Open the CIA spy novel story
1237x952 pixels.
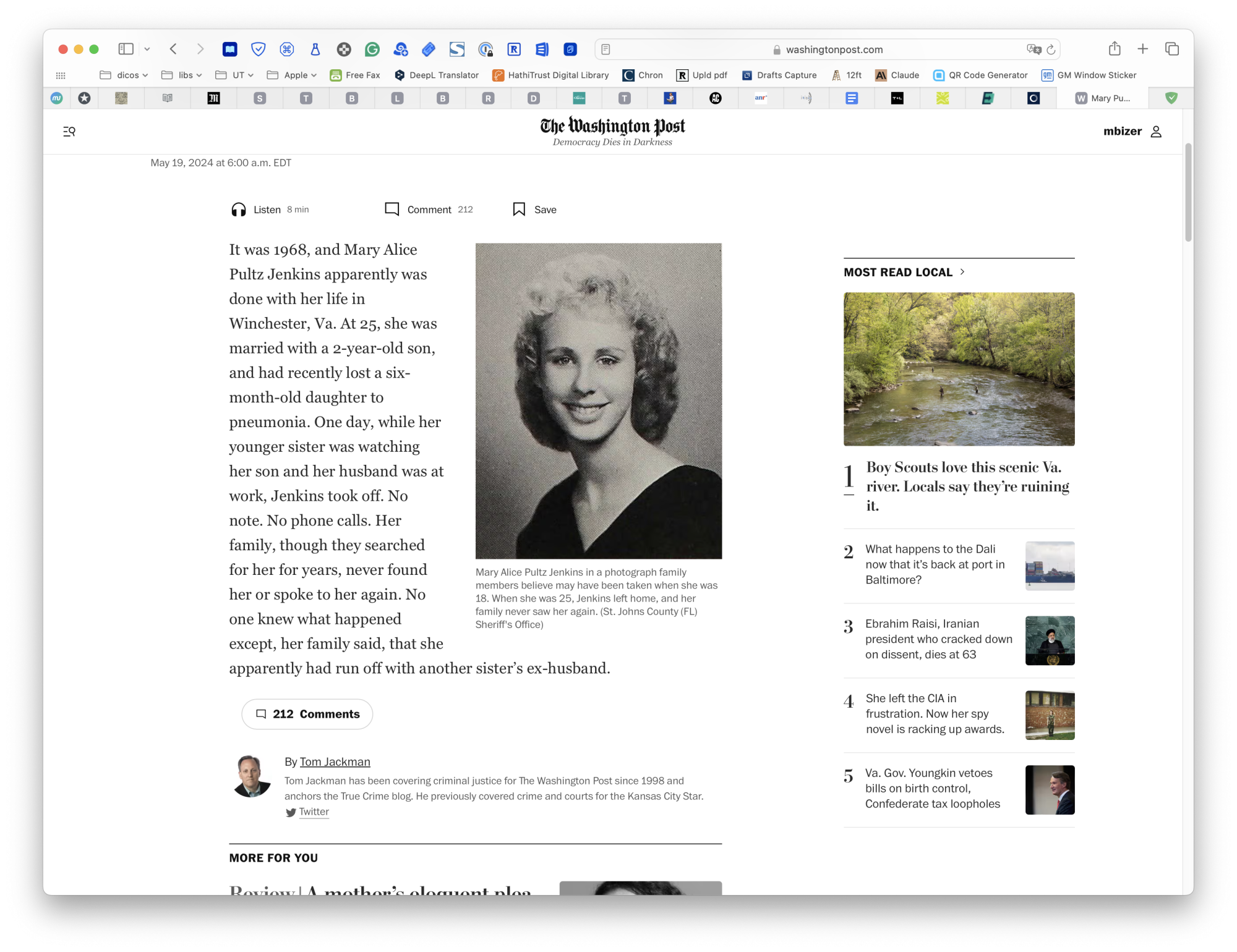click(935, 715)
